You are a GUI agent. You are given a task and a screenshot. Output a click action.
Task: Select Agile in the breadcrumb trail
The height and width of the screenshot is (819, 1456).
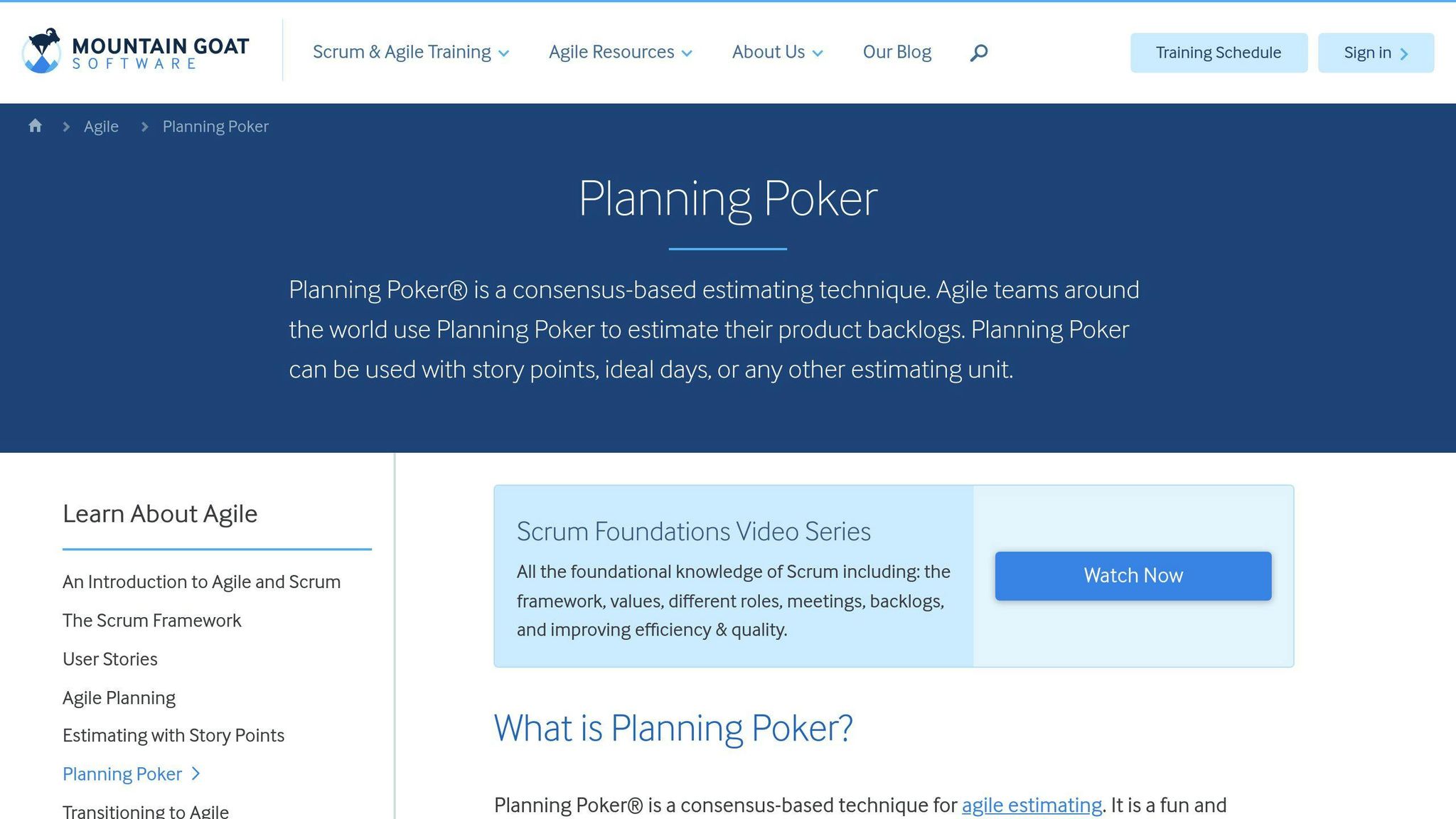click(x=101, y=126)
